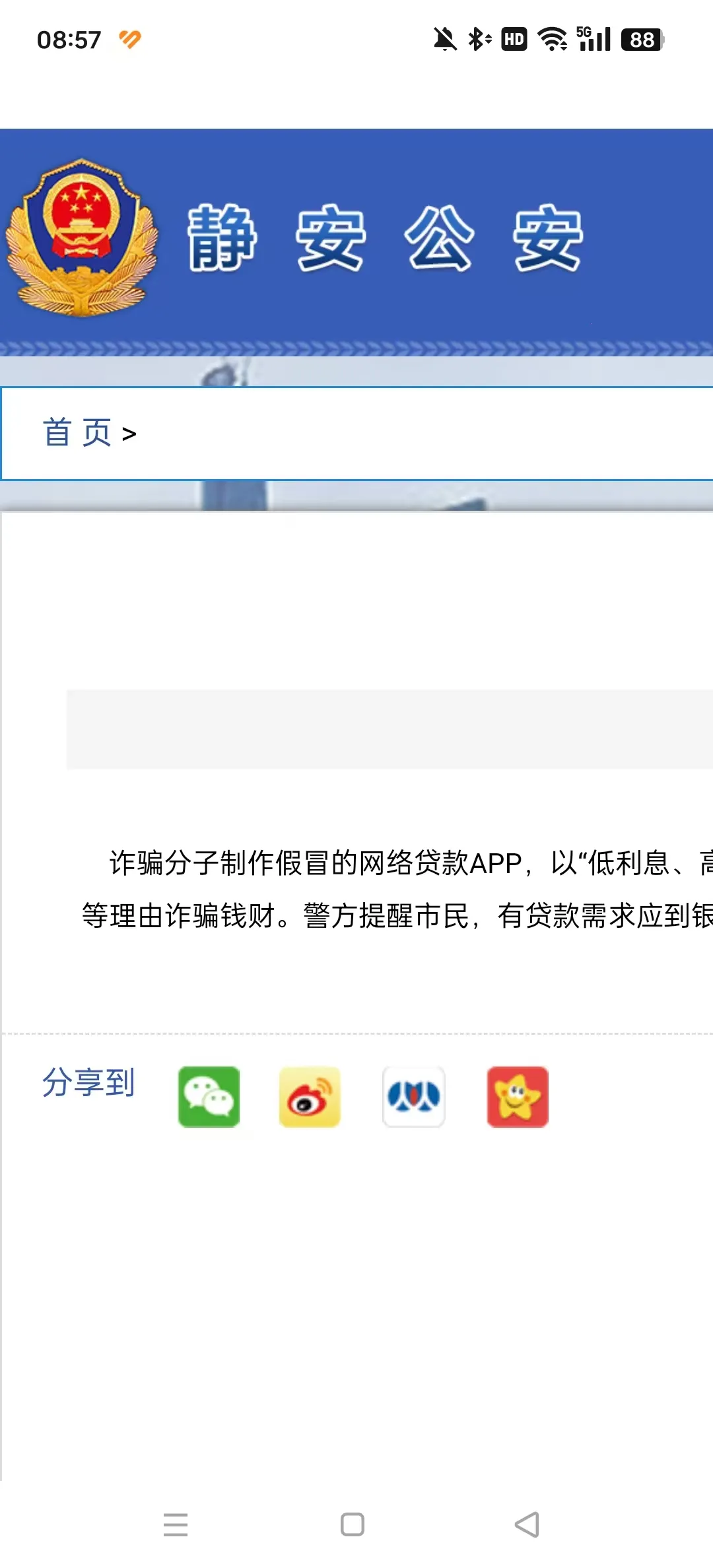Tap the 5G signal strength icon

click(594, 39)
